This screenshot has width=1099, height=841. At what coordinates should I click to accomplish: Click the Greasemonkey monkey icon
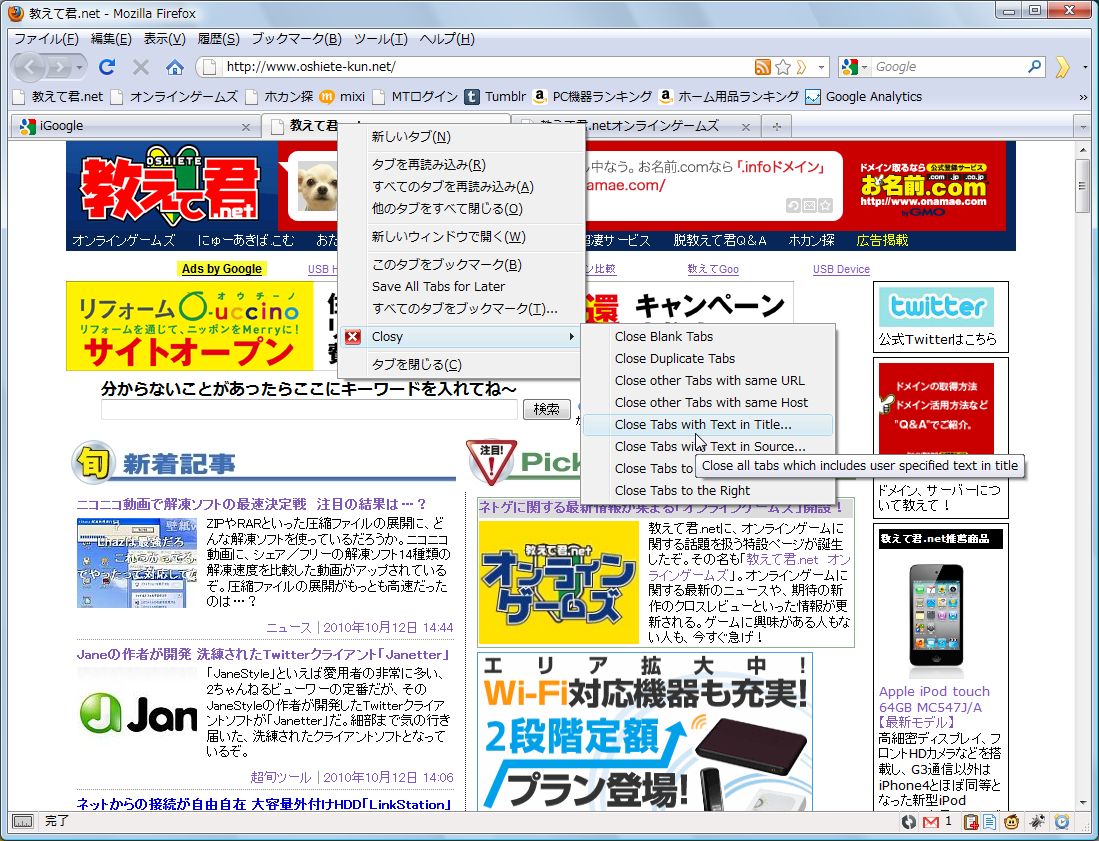pyautogui.click(x=1012, y=822)
